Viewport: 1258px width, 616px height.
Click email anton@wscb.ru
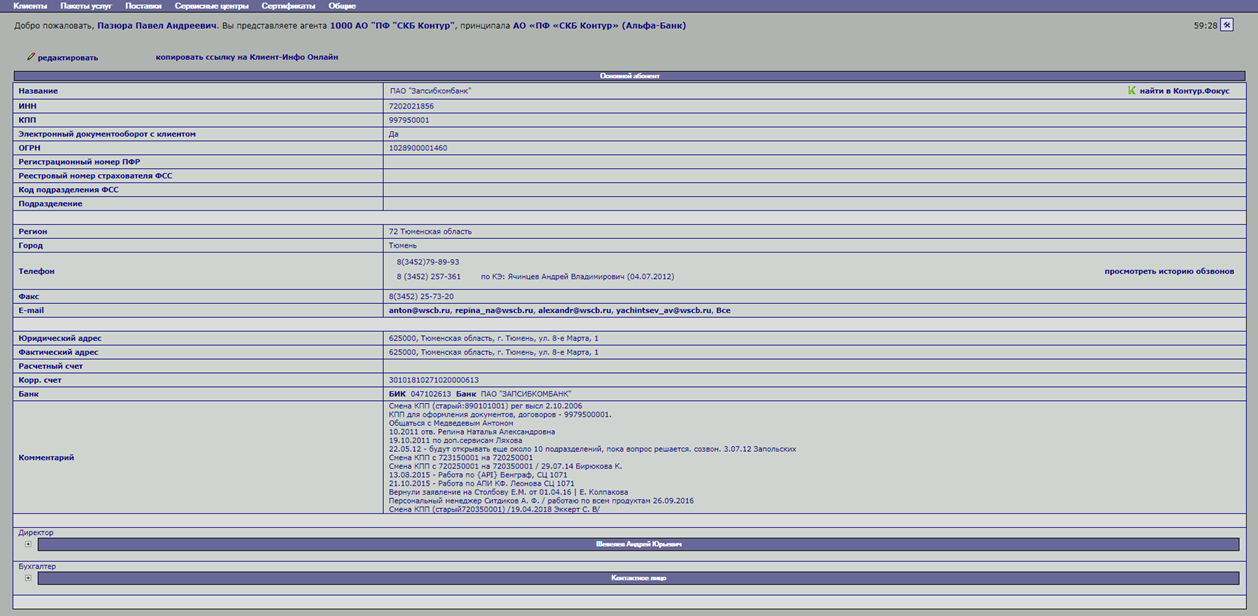pos(419,311)
